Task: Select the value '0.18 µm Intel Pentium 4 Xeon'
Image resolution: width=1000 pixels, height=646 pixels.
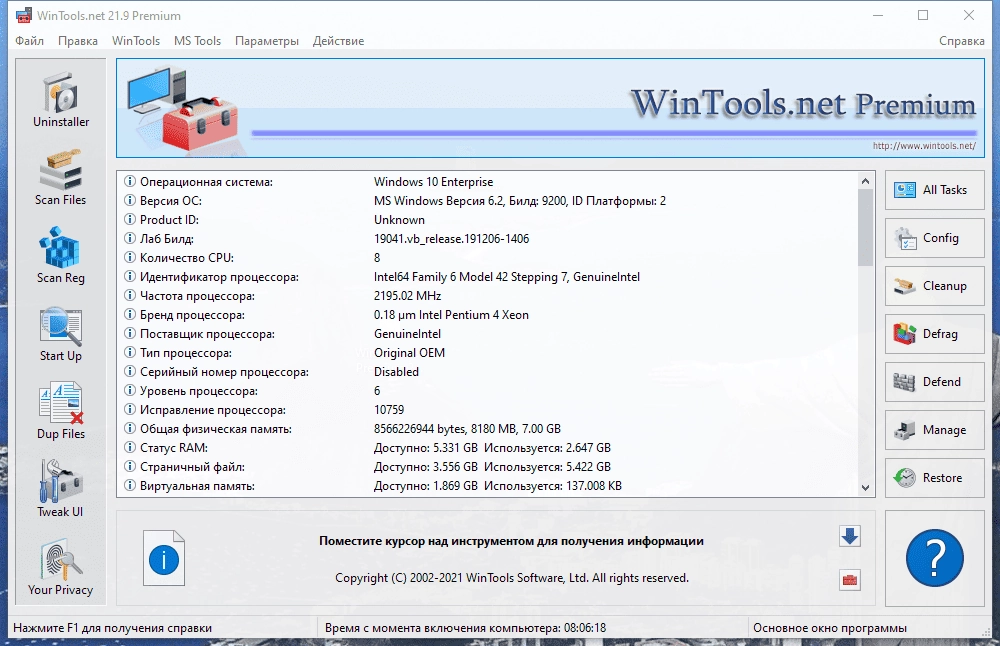Action: pos(452,314)
